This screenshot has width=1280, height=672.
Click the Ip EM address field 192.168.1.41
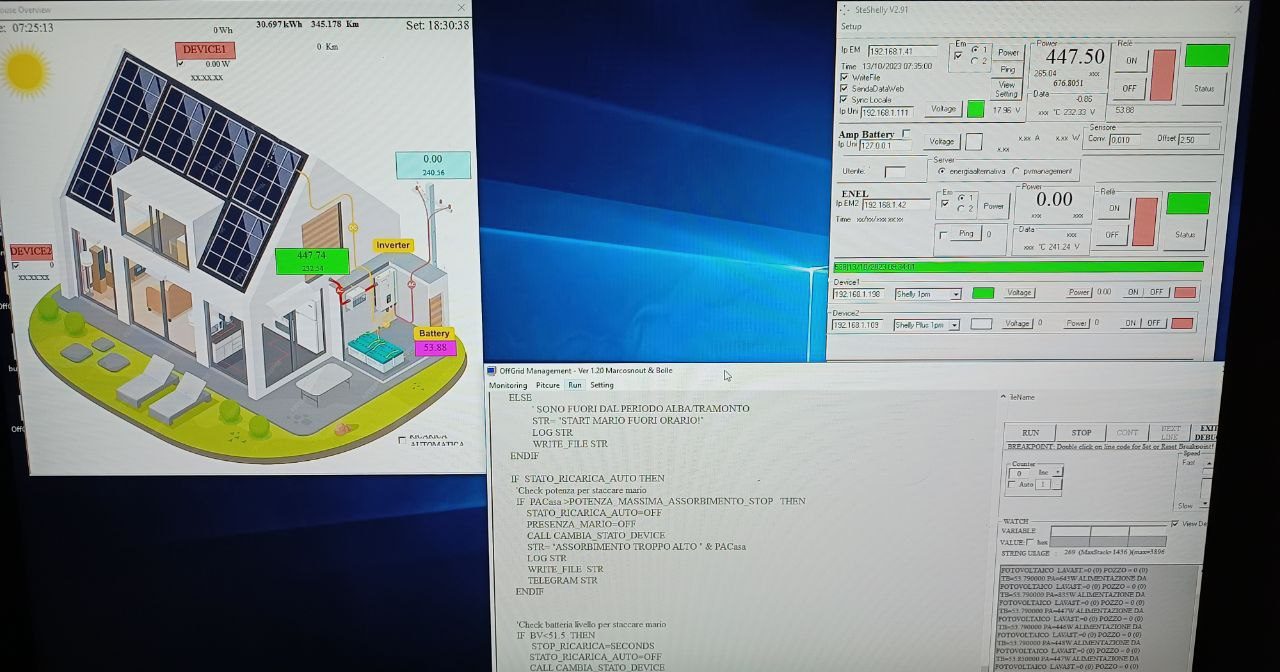pos(902,52)
